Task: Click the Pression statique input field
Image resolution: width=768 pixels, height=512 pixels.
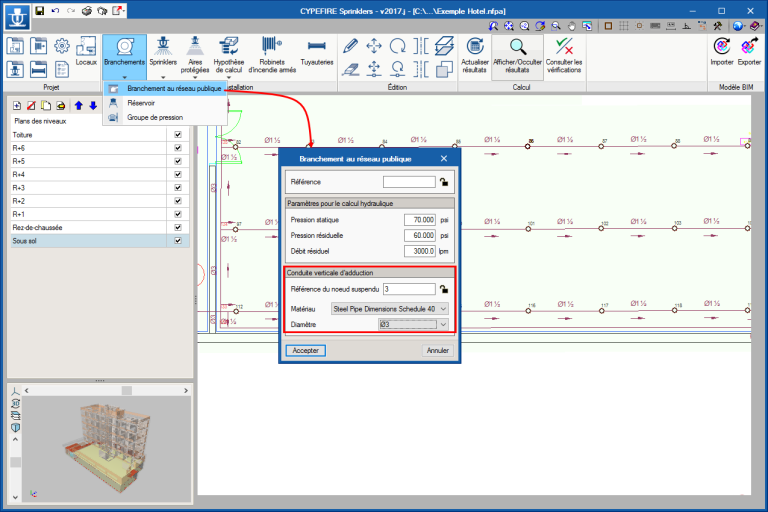Action: point(420,219)
